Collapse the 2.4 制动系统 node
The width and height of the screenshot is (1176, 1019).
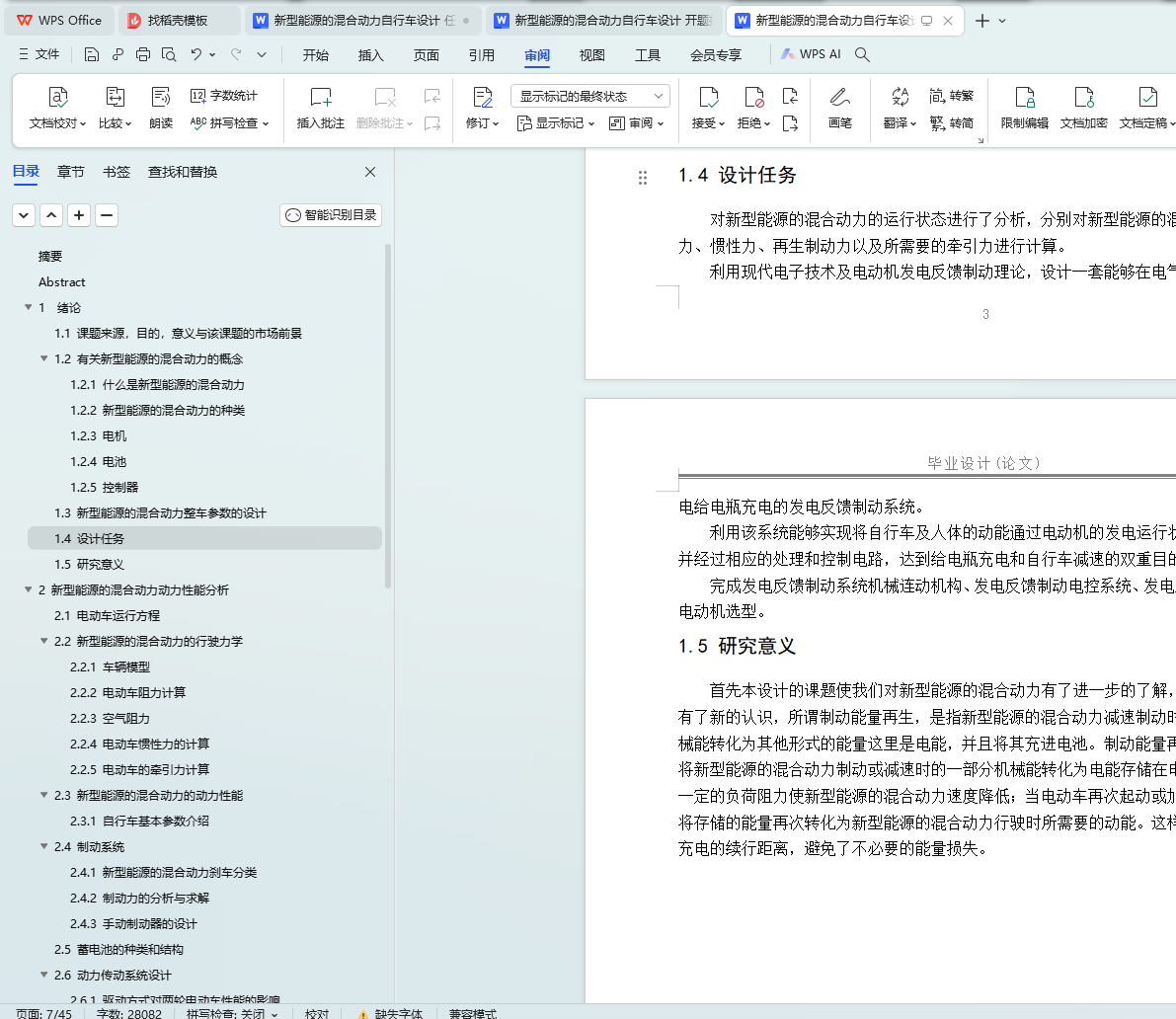click(44, 846)
